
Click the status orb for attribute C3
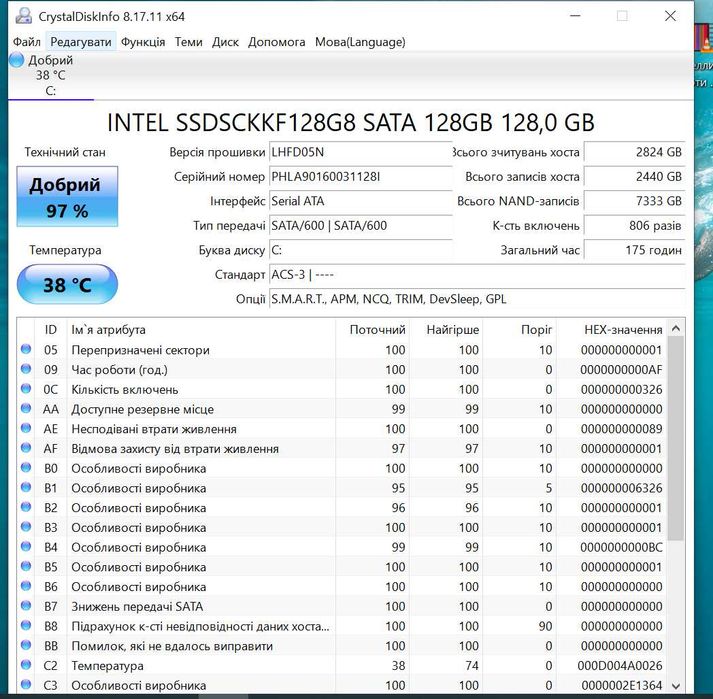26,684
